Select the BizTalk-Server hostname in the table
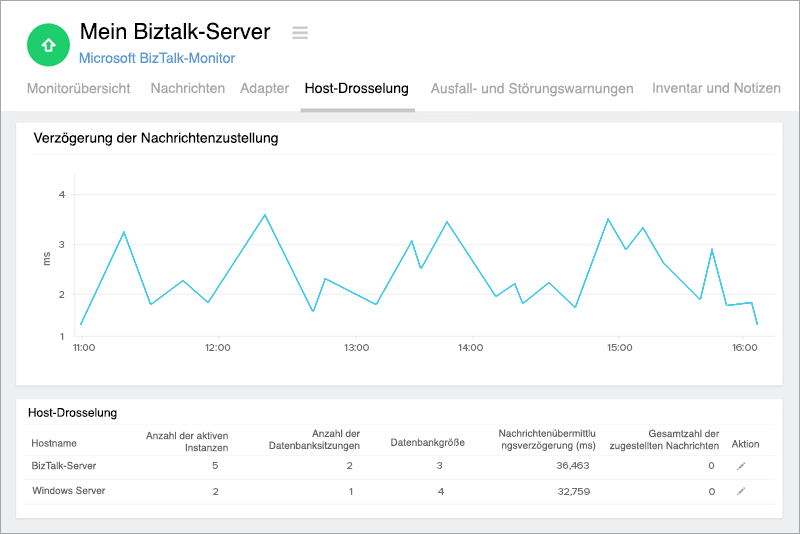The image size is (800, 534). 65,466
